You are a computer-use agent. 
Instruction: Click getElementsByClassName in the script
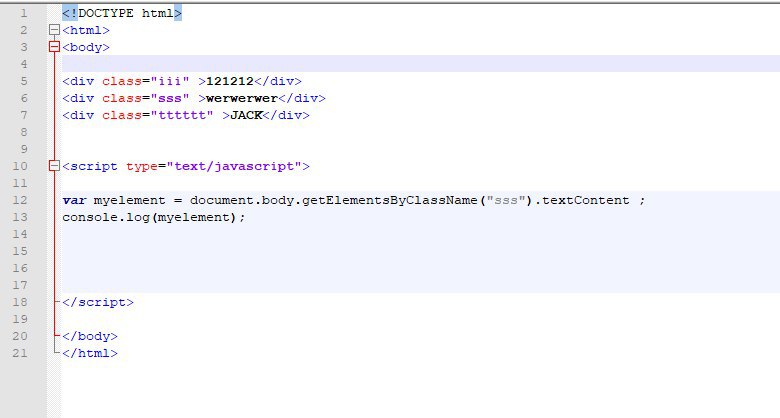point(390,200)
